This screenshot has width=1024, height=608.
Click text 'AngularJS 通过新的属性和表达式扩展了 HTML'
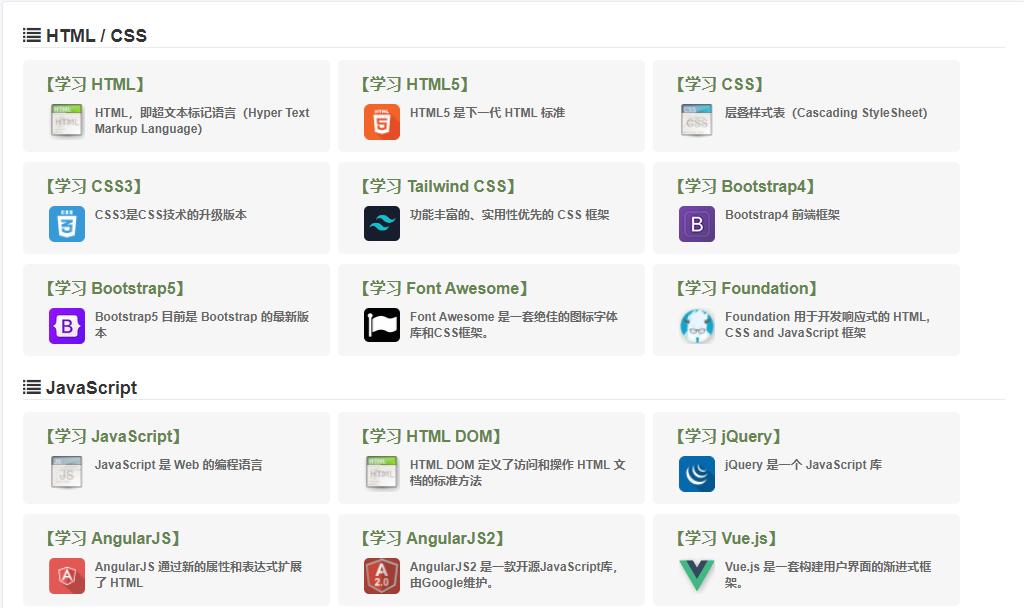(x=199, y=575)
